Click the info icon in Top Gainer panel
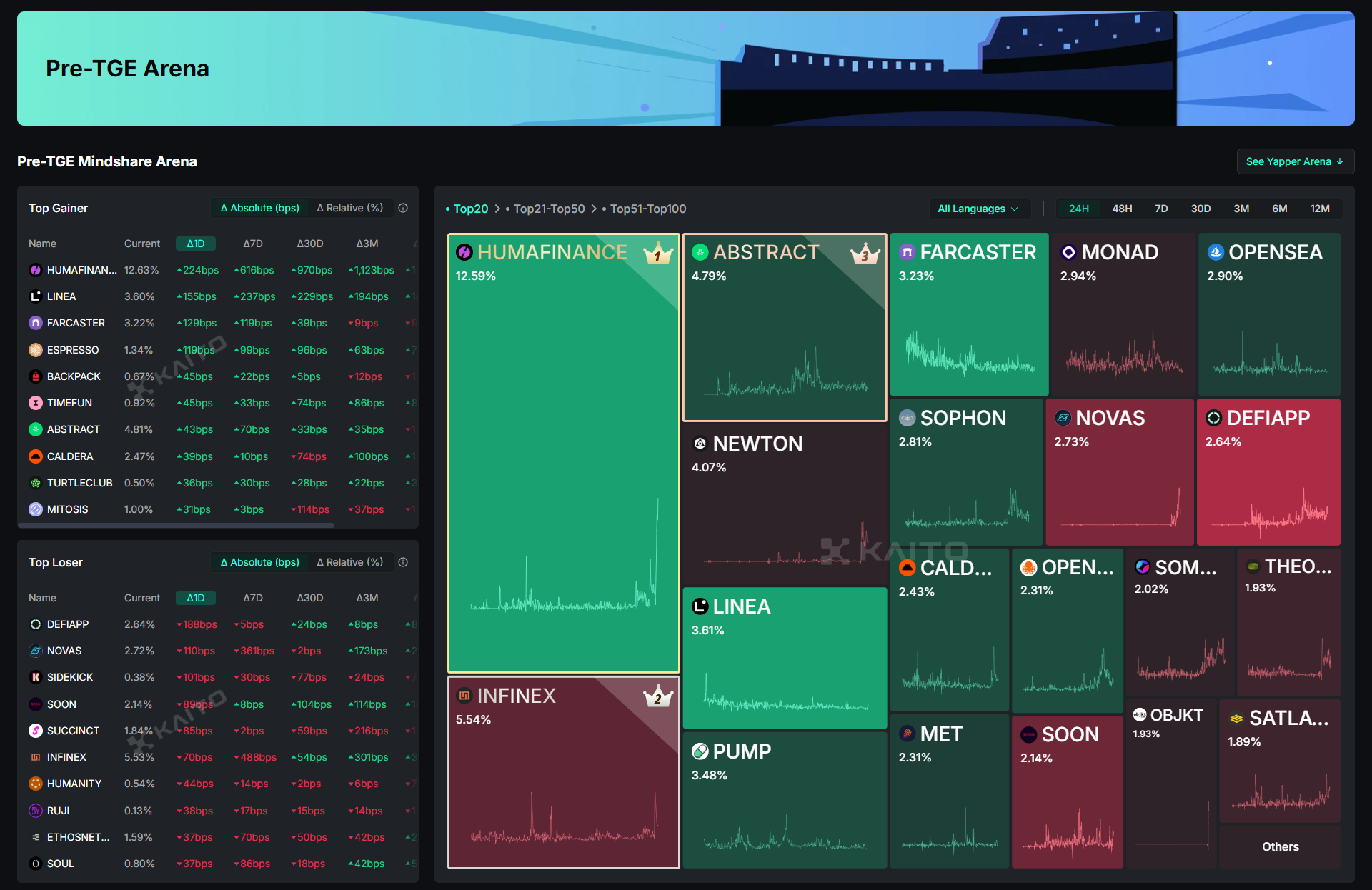This screenshot has width=1372, height=890. [403, 208]
